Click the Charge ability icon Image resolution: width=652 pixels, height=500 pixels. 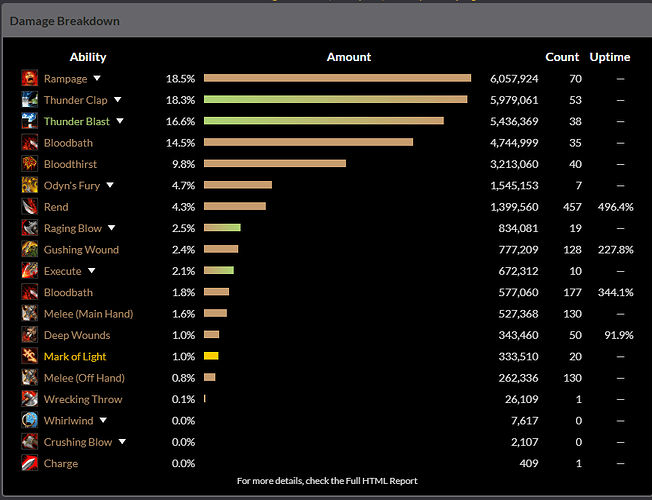pyautogui.click(x=30, y=463)
